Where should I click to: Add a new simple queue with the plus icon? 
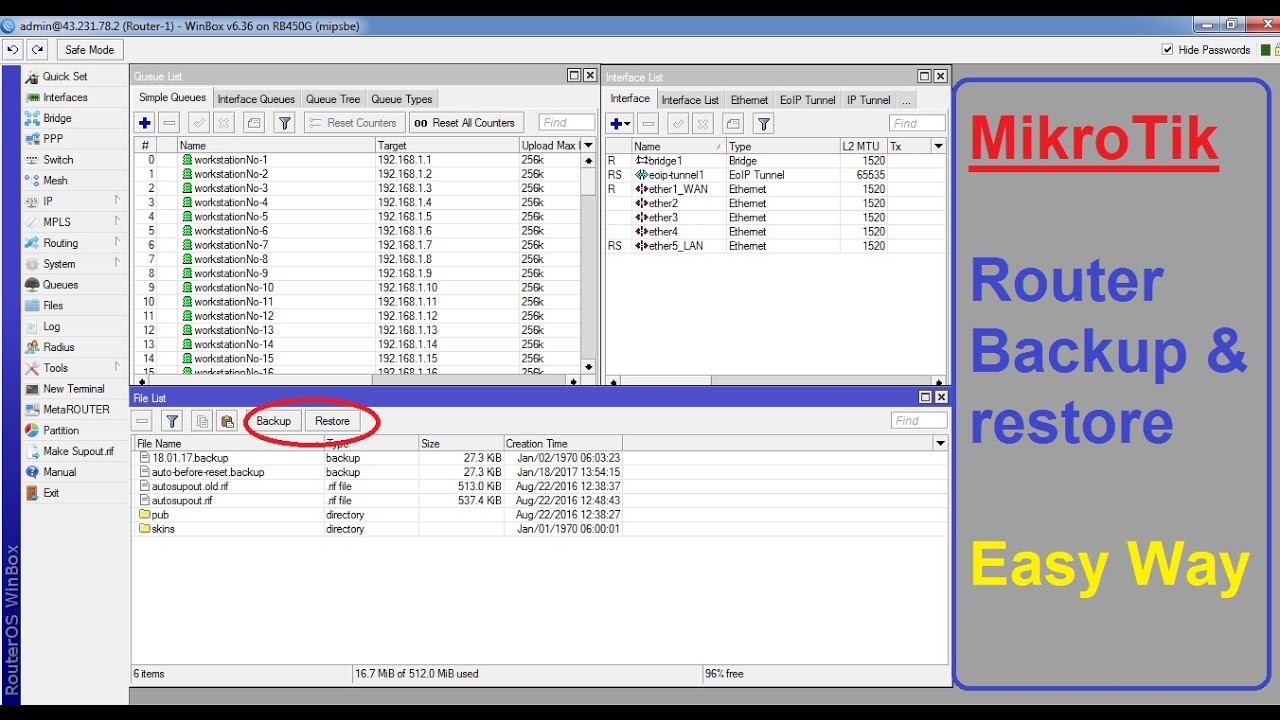point(145,123)
